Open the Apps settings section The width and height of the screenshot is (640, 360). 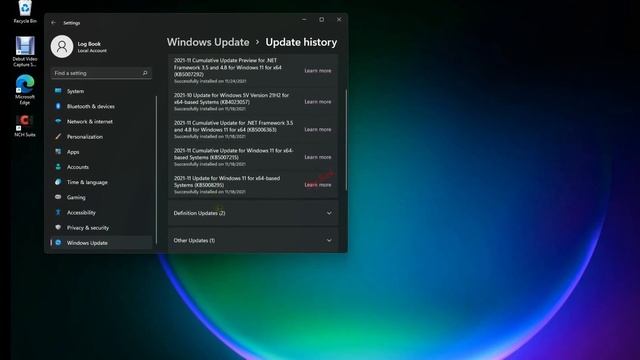click(101, 151)
